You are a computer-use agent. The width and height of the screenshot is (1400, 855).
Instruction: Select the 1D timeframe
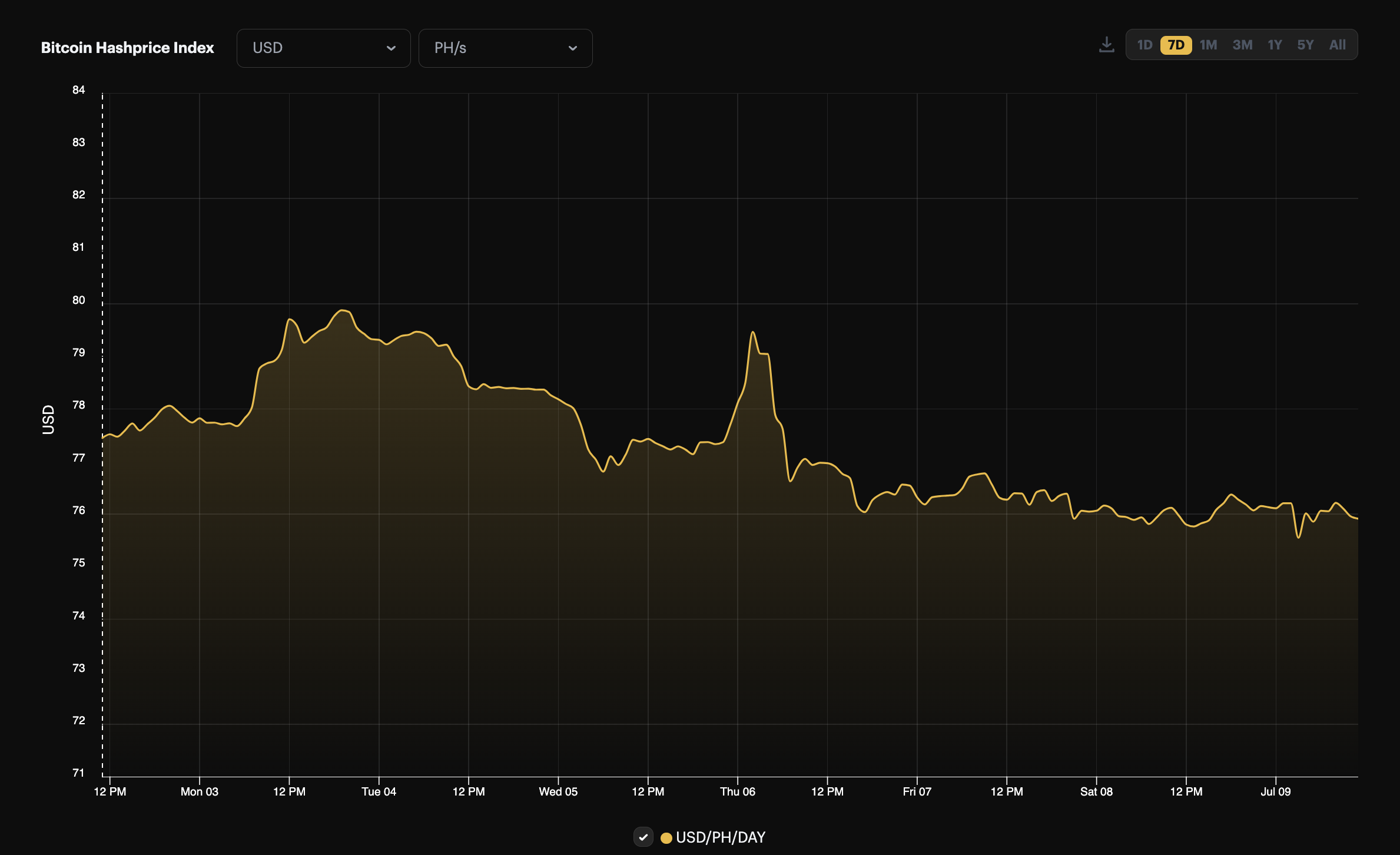click(x=1144, y=44)
